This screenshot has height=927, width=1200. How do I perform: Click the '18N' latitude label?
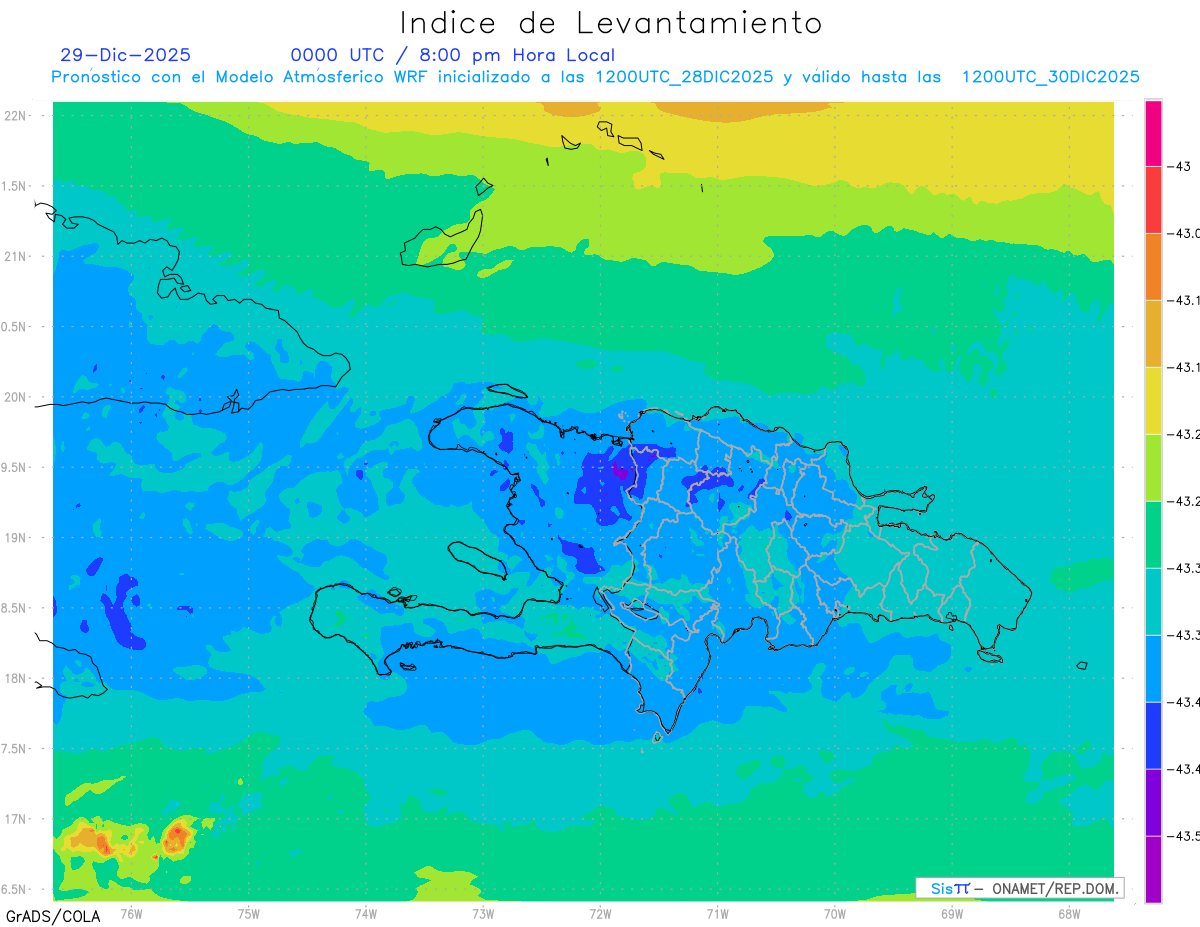[17, 678]
